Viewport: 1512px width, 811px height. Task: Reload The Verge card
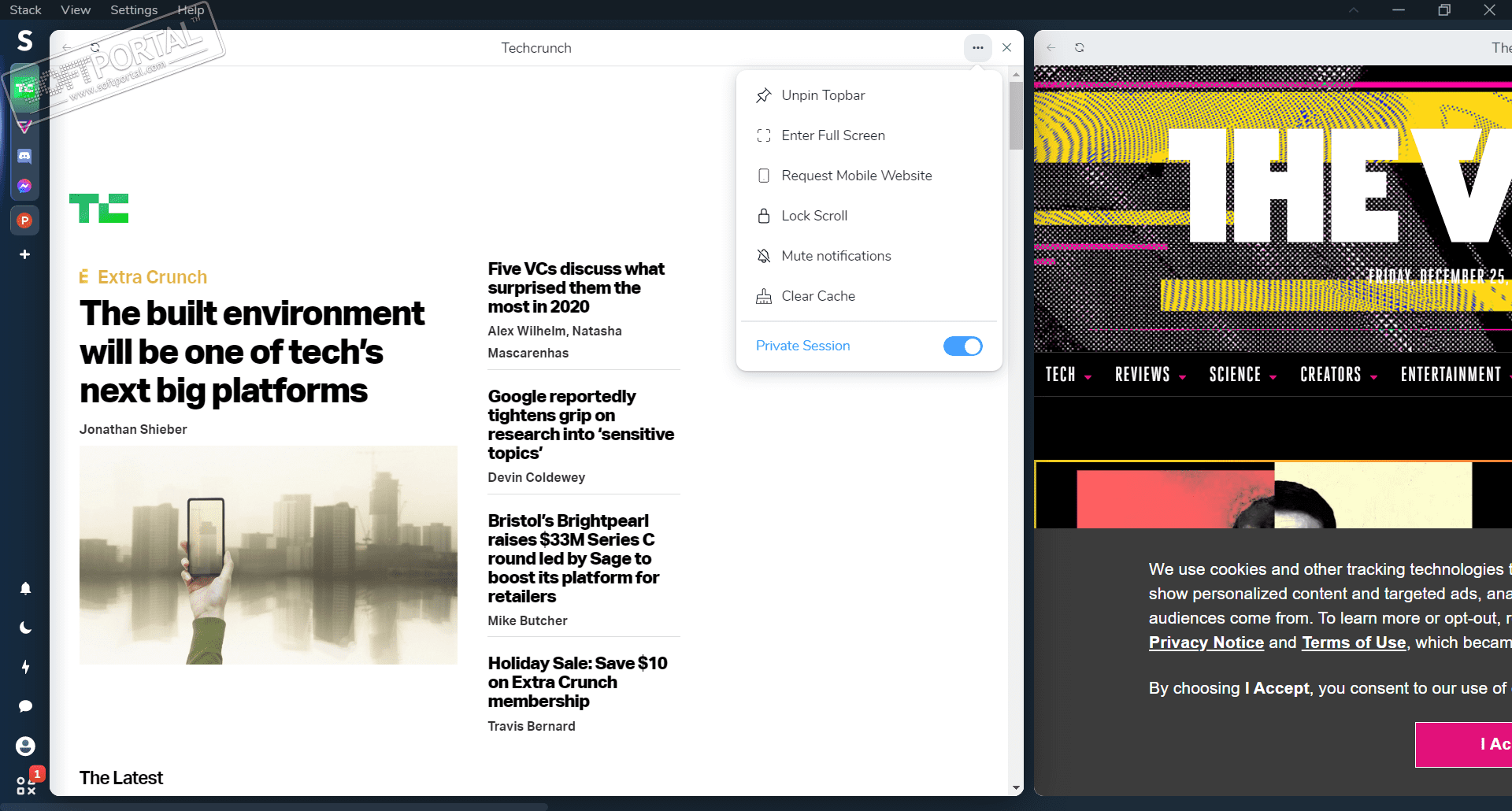pos(1080,48)
